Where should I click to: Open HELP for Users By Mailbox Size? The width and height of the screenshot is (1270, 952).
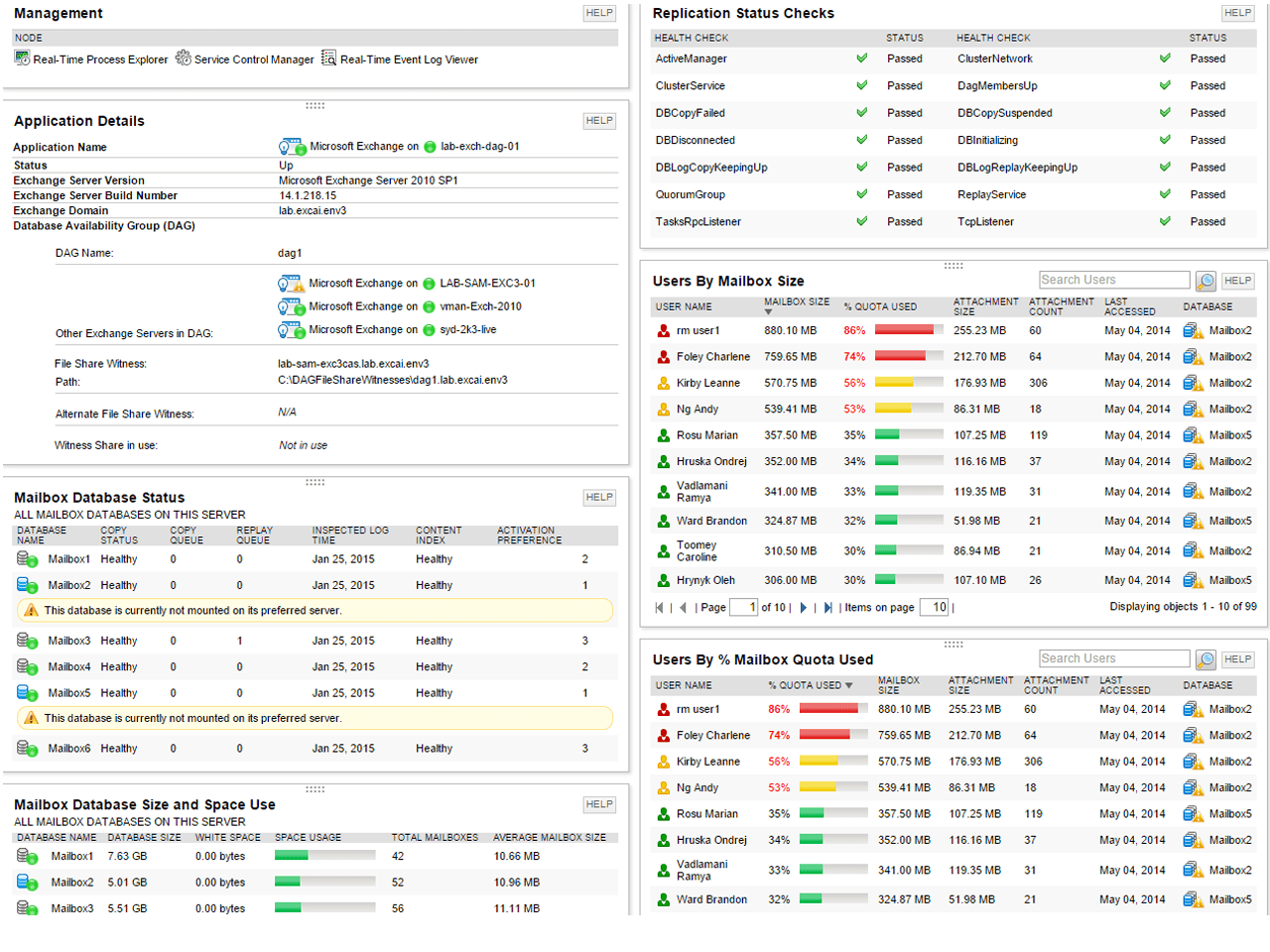[x=1238, y=281]
